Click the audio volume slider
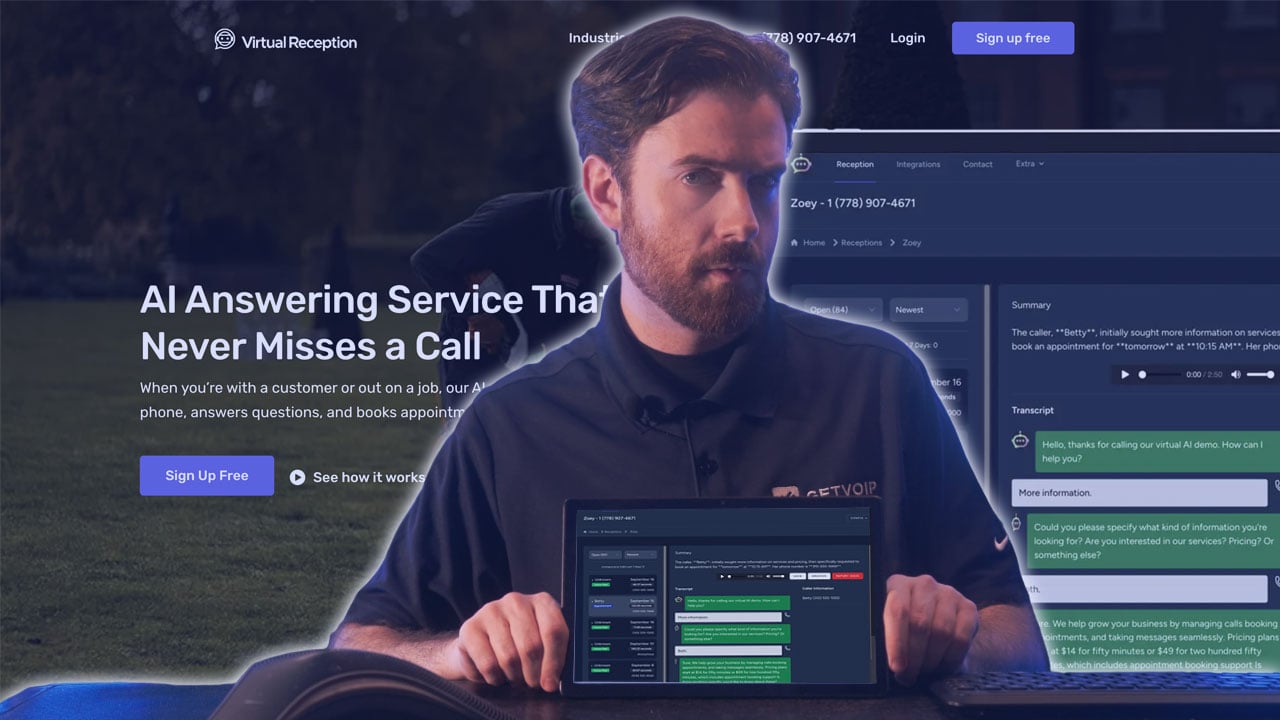Viewport: 1280px width, 720px height. coord(1260,375)
